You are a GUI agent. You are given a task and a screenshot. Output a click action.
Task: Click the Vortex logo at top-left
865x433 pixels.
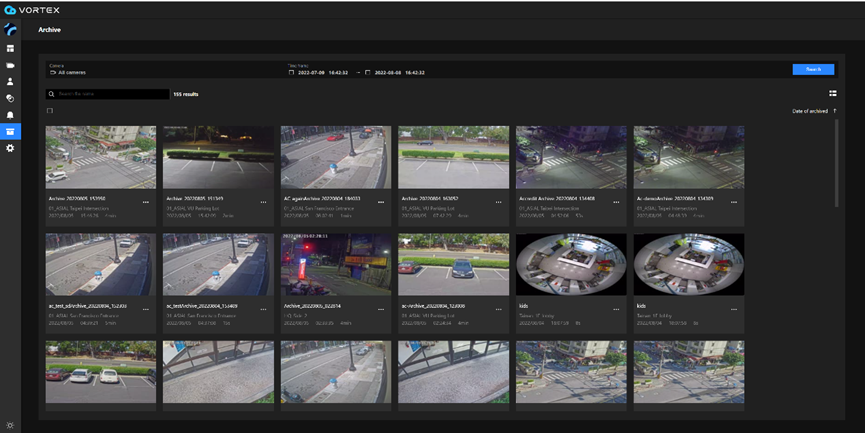point(32,10)
